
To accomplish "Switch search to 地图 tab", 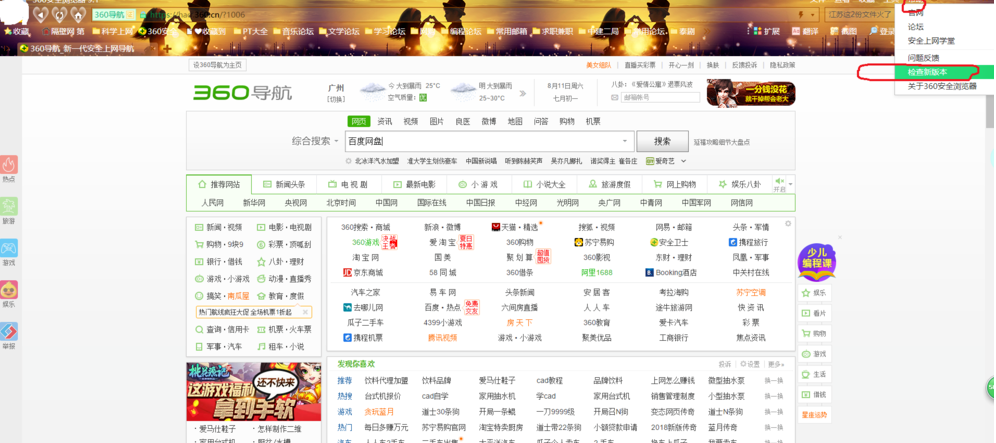I will [515, 121].
